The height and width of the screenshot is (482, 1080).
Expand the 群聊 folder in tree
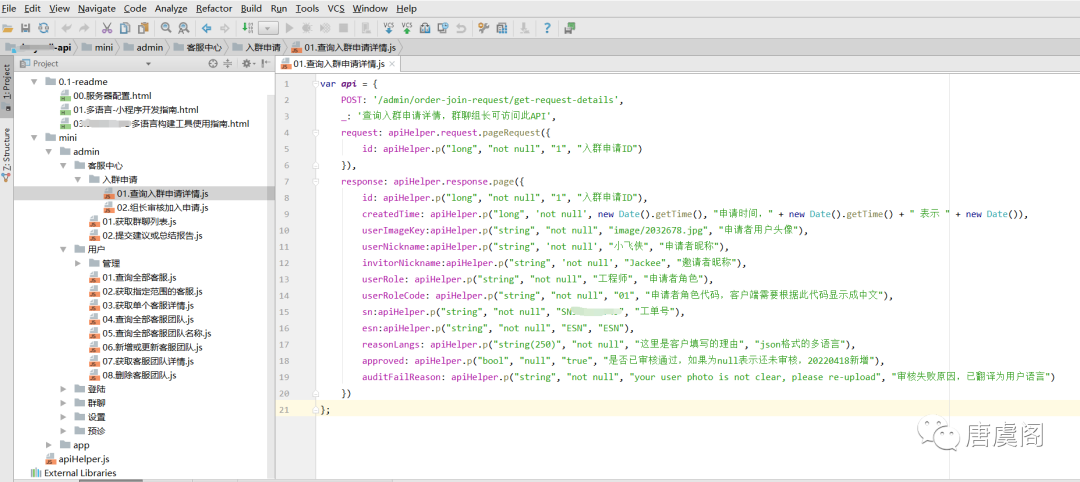point(64,403)
